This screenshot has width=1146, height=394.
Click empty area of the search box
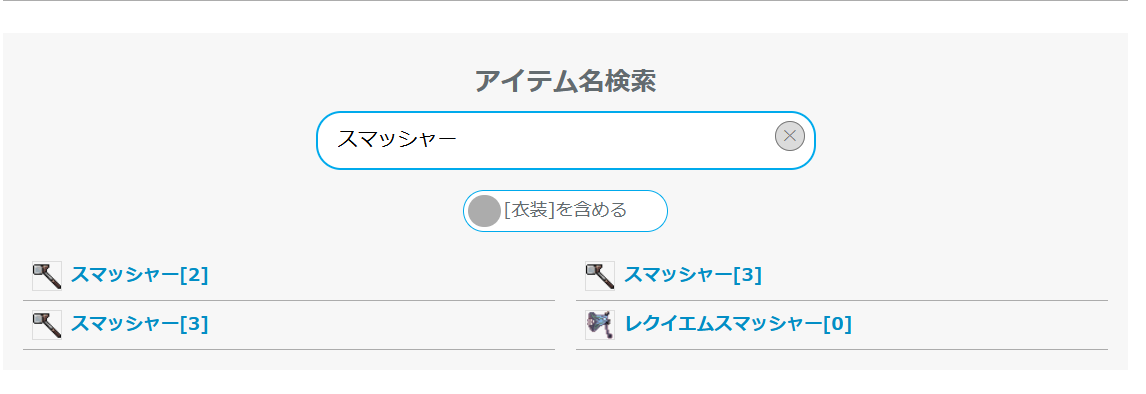click(614, 140)
